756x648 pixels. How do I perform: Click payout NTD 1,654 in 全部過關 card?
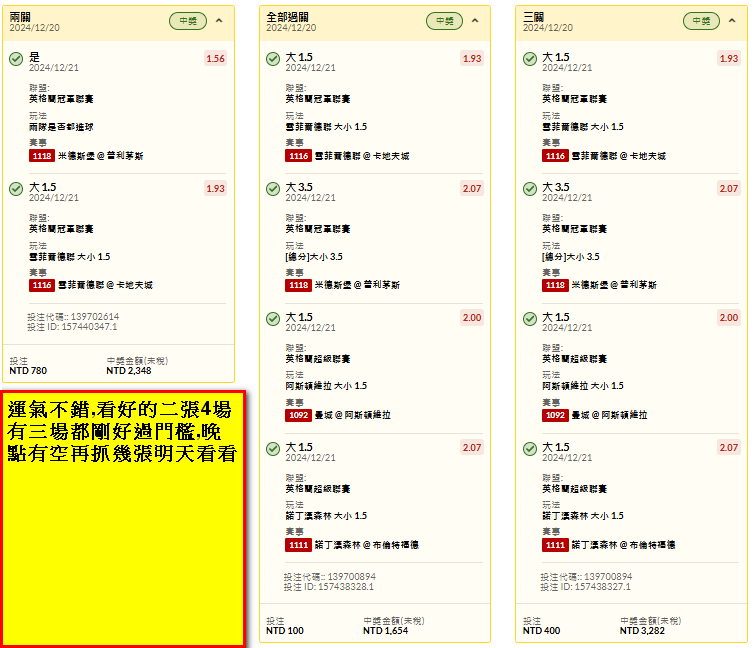pos(386,631)
